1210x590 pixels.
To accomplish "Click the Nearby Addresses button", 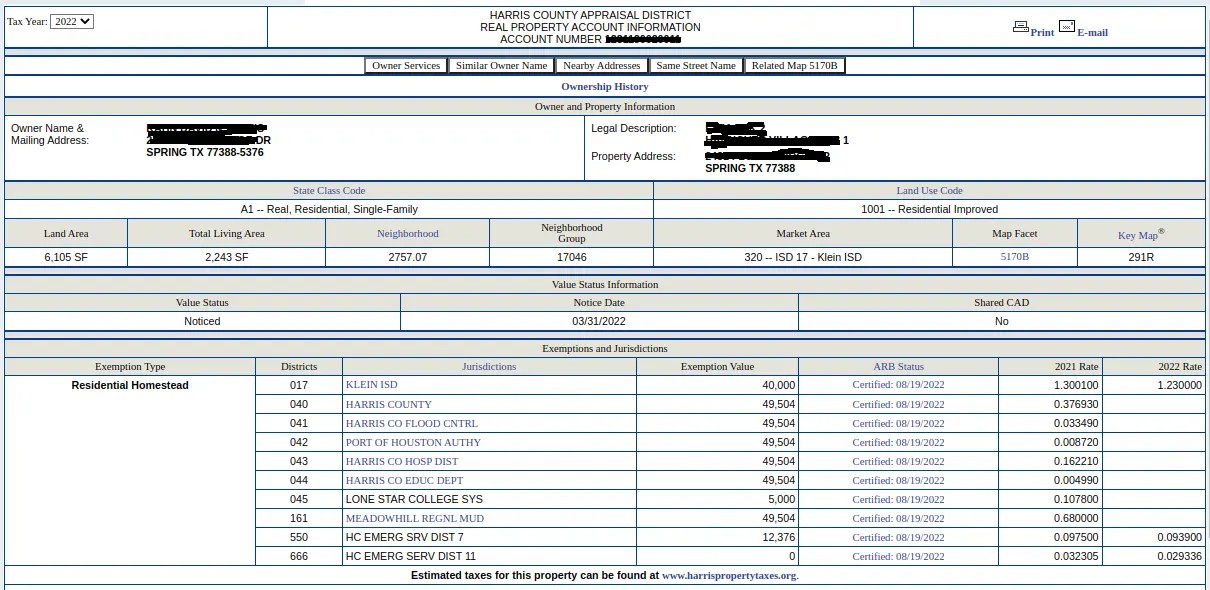I will point(601,65).
